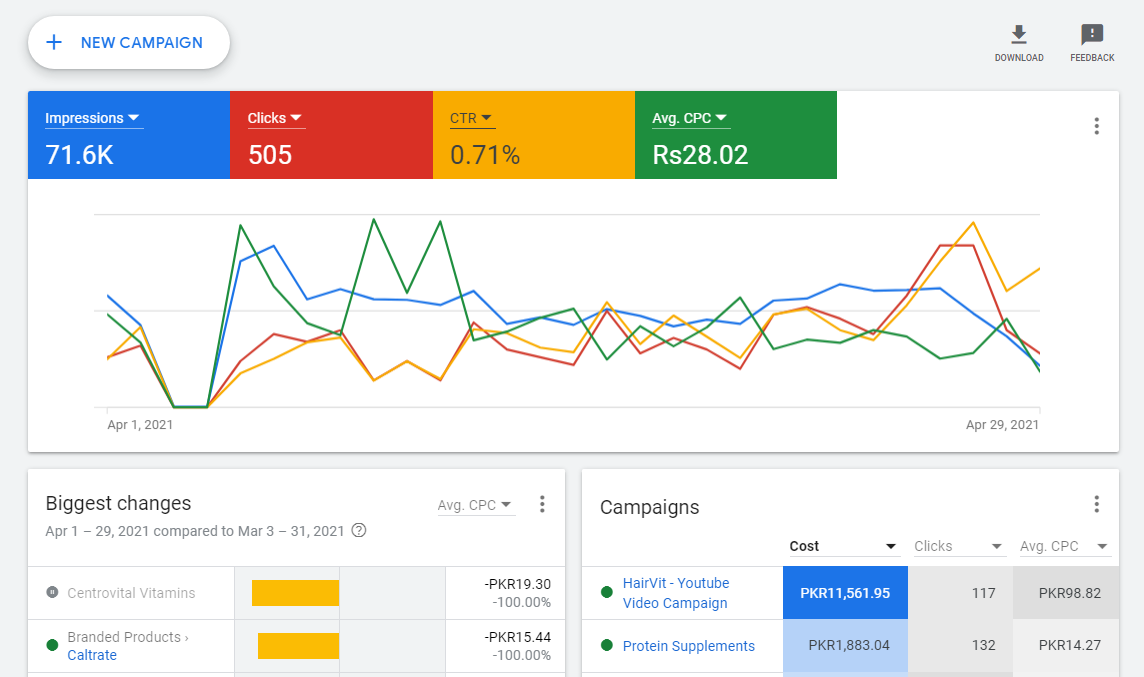Open the Avg. CPC column dropdown in Campaigns
The image size is (1144, 677).
1064,546
